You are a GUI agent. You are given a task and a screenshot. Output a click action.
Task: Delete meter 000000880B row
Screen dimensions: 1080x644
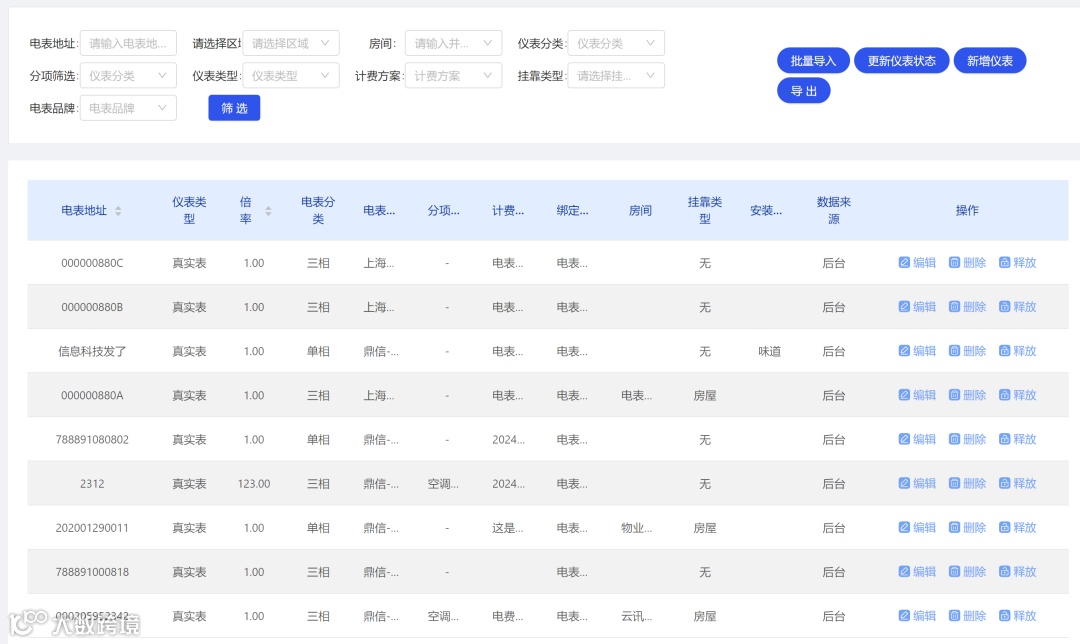coord(967,307)
